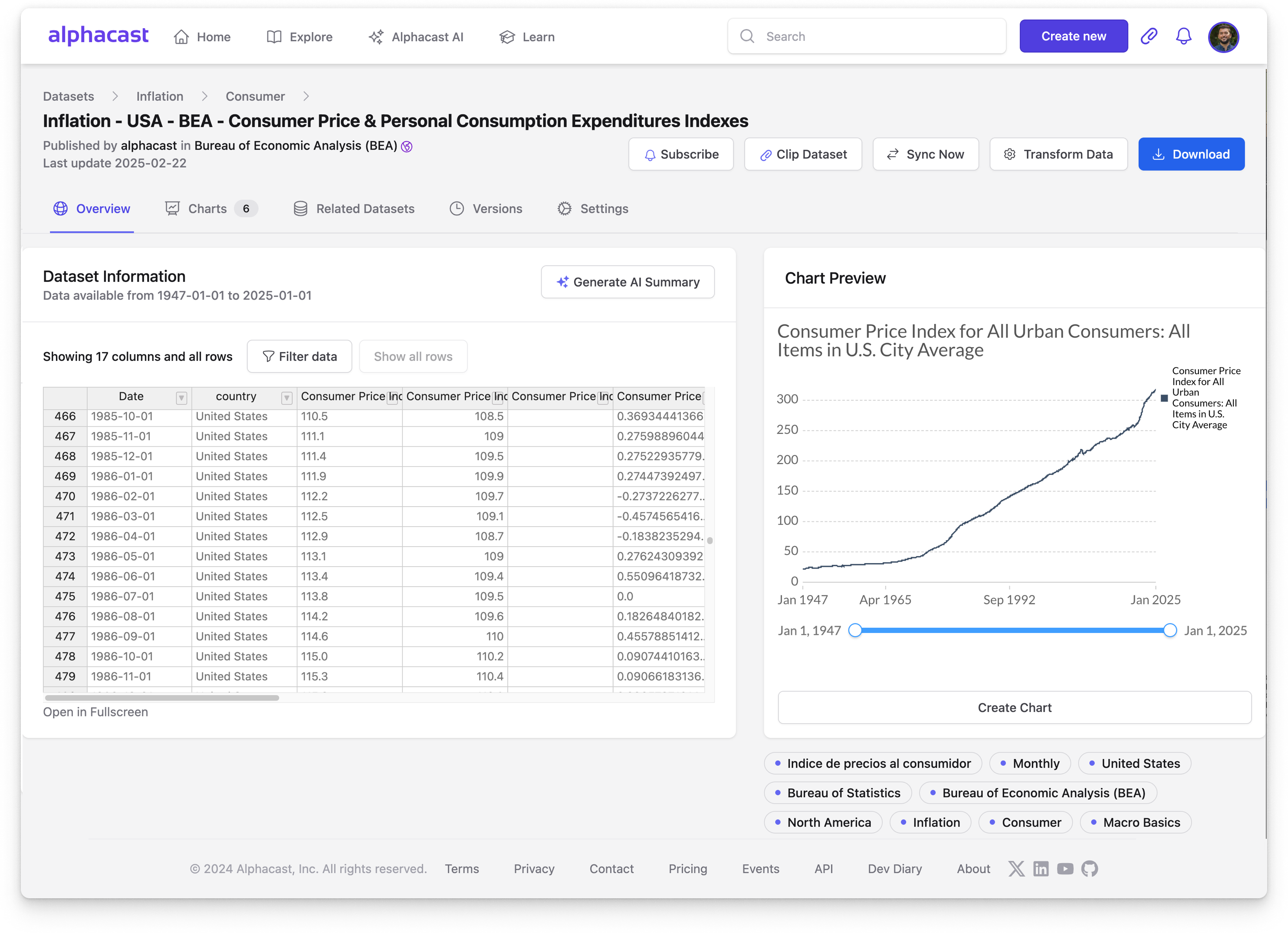
Task: Click the end handle of the date range slider
Action: coord(1170,630)
